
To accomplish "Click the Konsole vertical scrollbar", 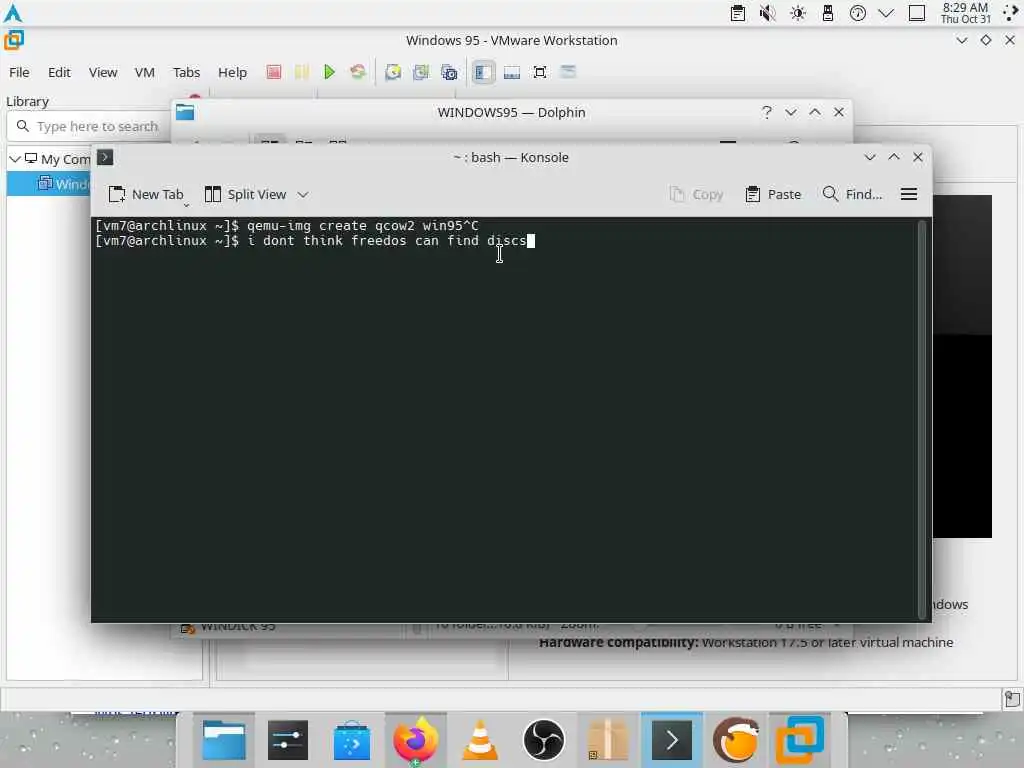I will (x=922, y=419).
